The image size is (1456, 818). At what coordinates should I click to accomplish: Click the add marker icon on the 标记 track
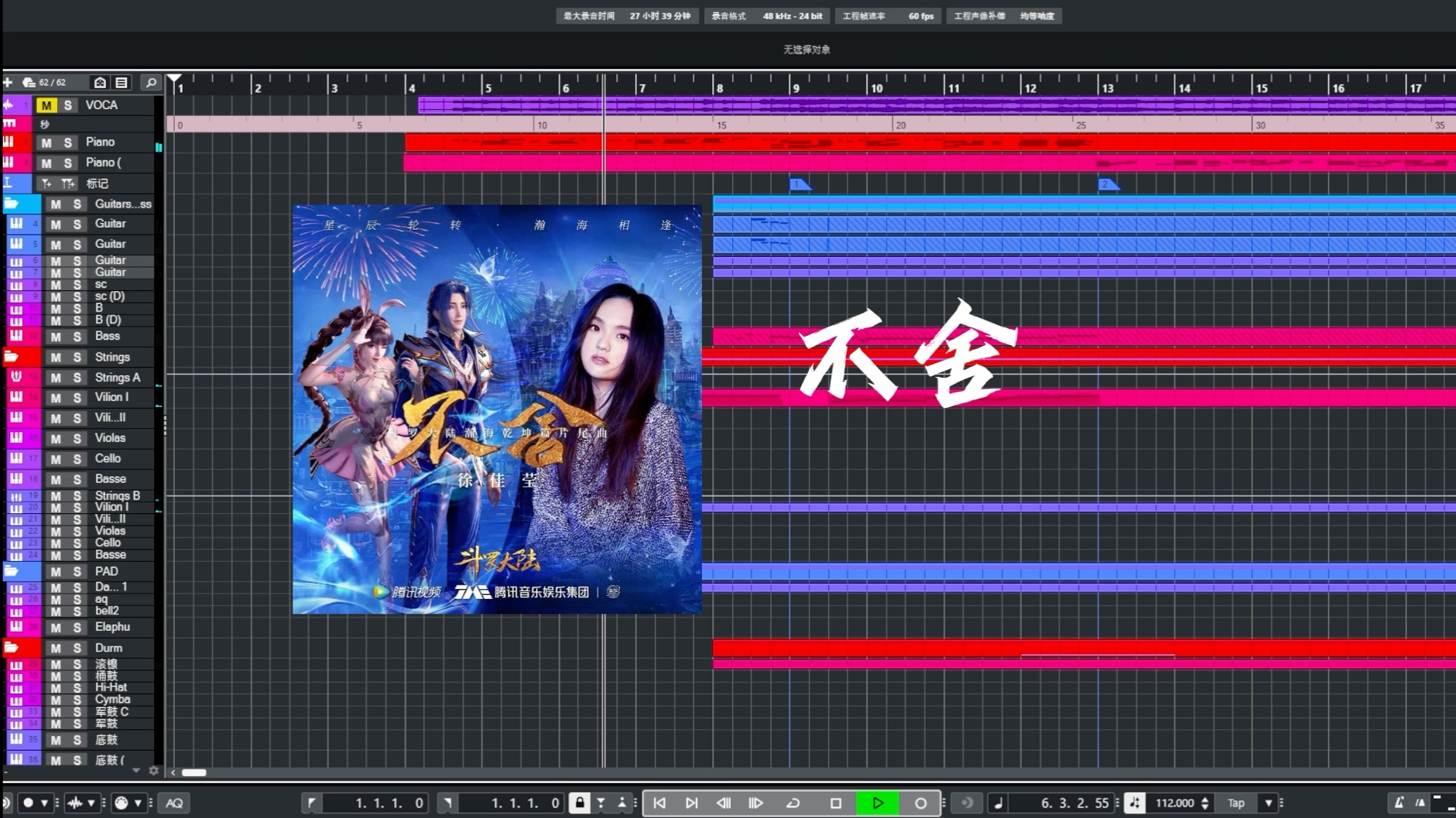coord(48,183)
